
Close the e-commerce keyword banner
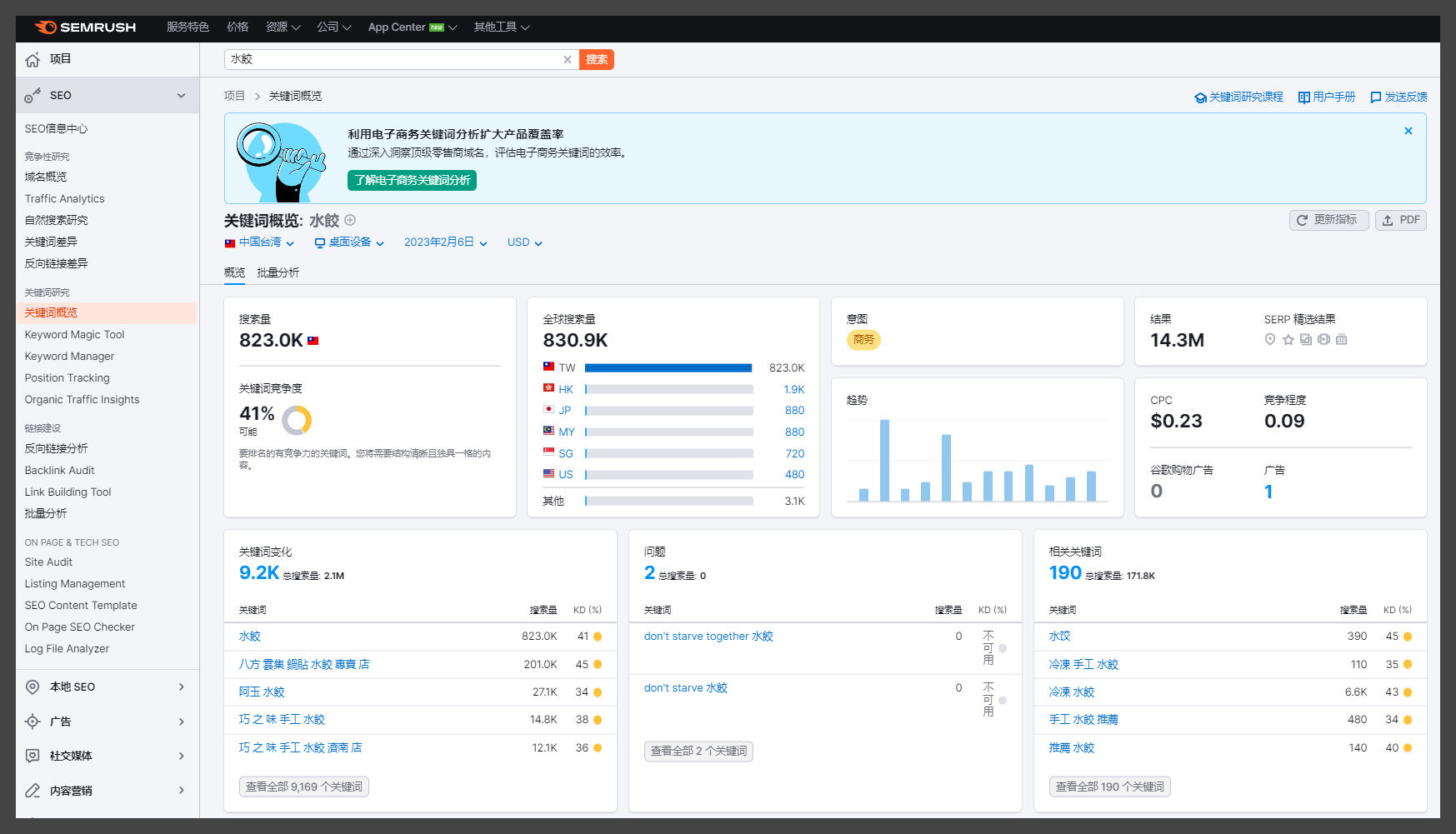point(1408,131)
